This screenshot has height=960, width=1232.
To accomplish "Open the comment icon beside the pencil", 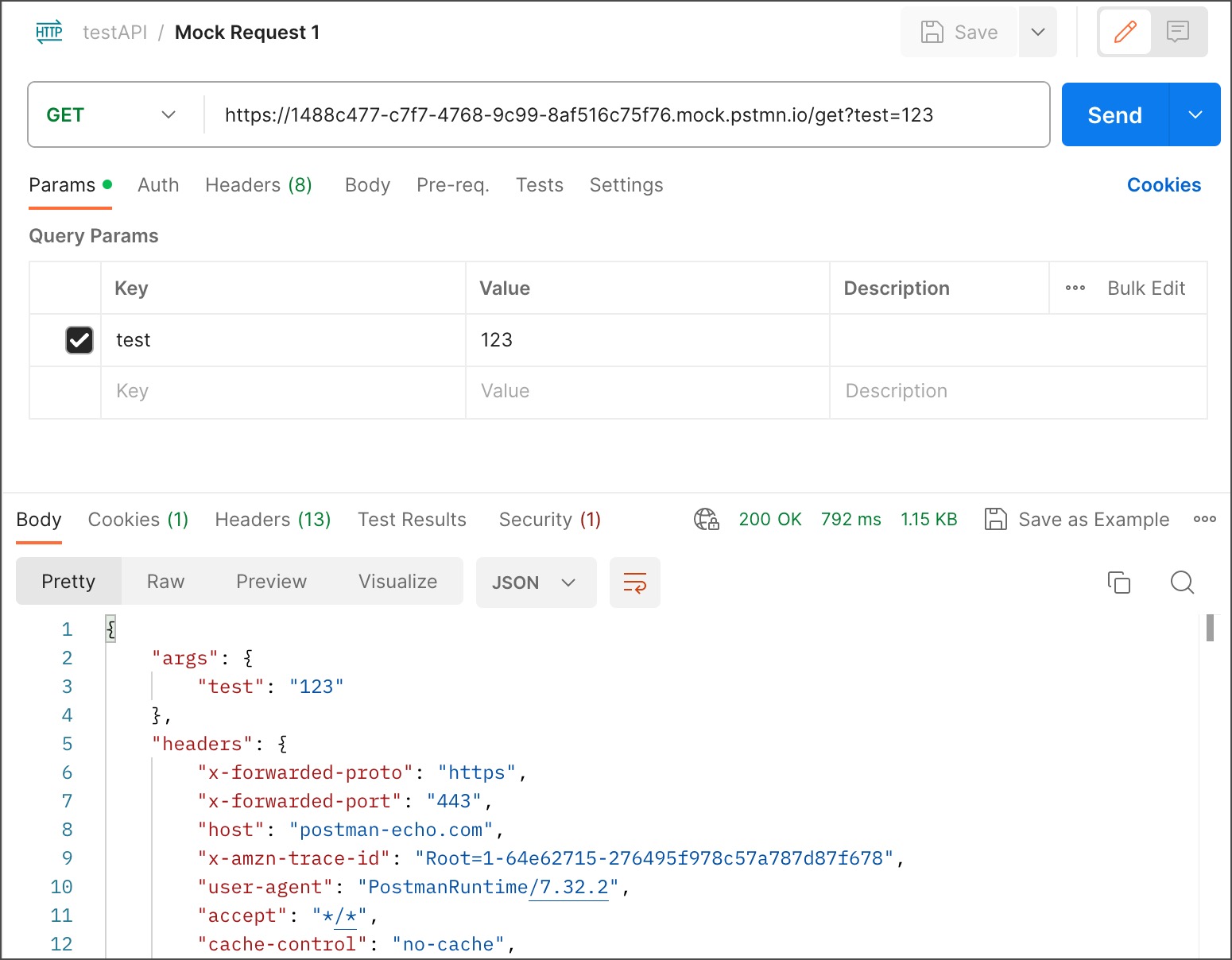I will 1178,32.
